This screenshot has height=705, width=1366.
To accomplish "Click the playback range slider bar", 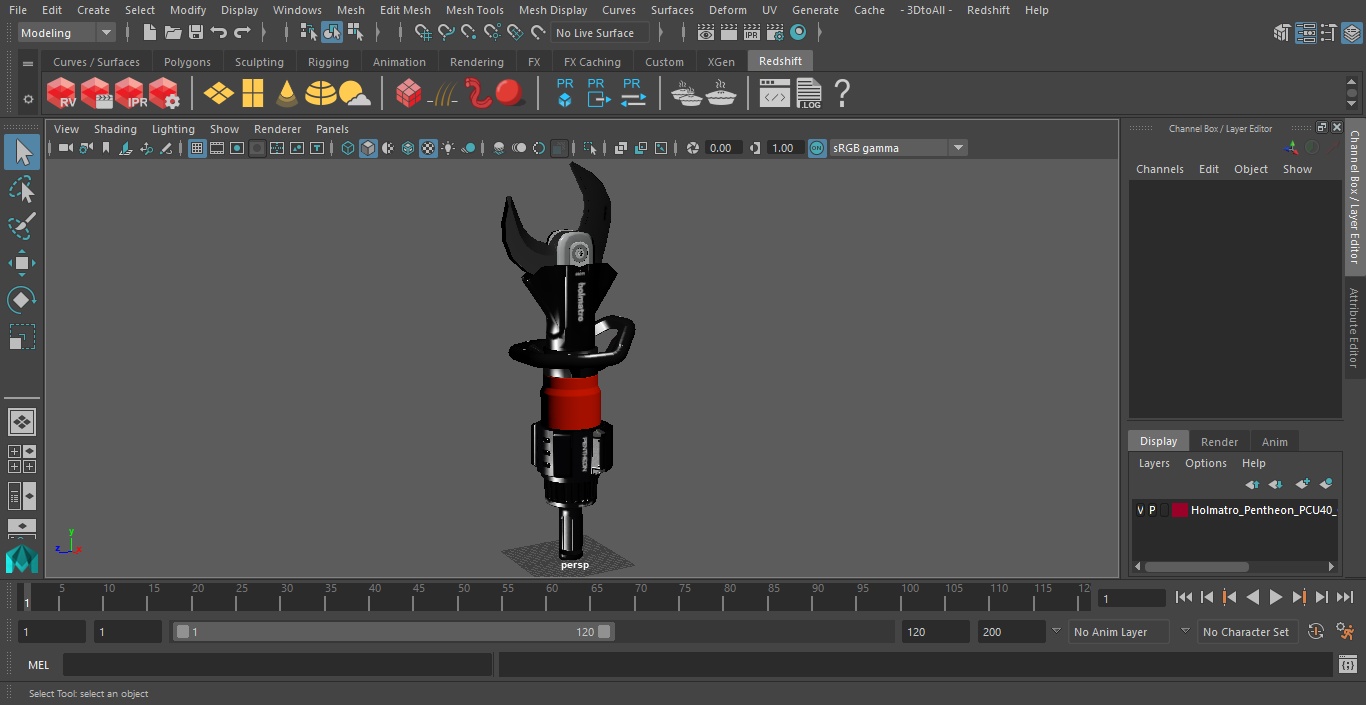I will [393, 632].
